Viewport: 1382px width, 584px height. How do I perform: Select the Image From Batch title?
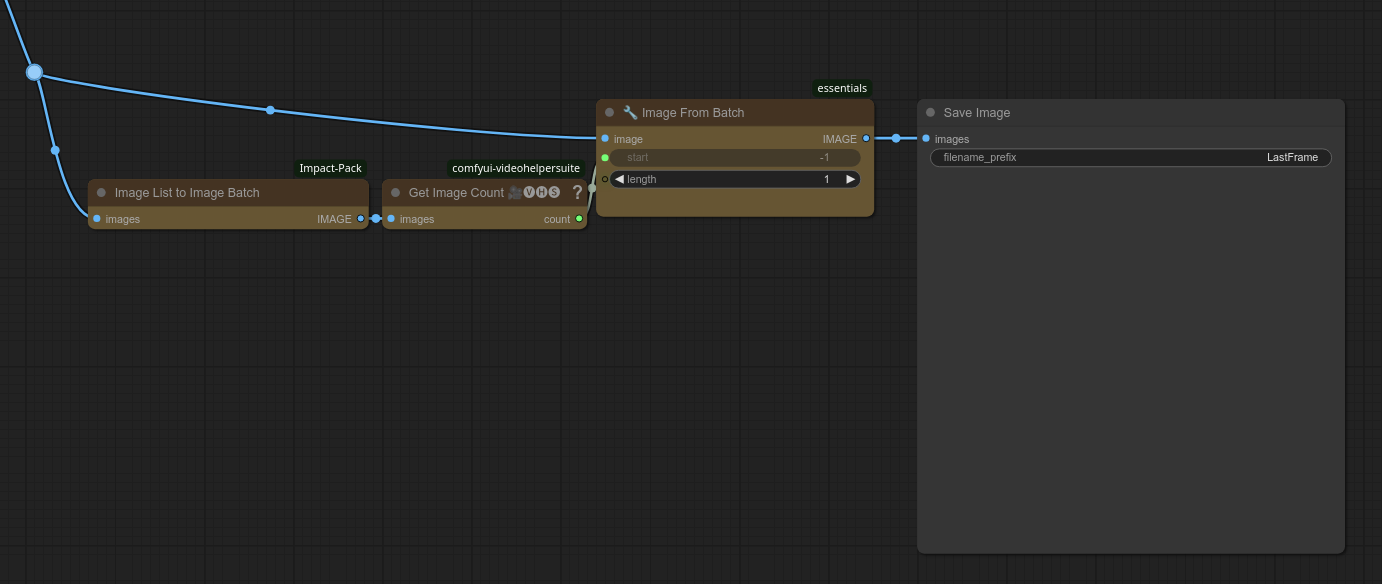tap(693, 113)
